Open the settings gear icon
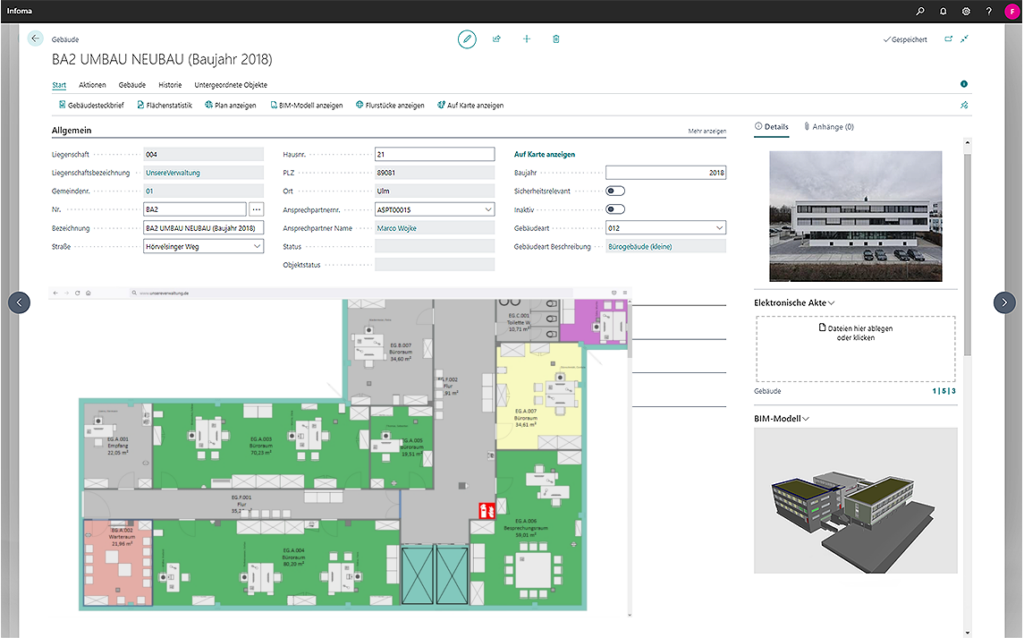Viewport: 1024px width, 638px height. [x=964, y=11]
